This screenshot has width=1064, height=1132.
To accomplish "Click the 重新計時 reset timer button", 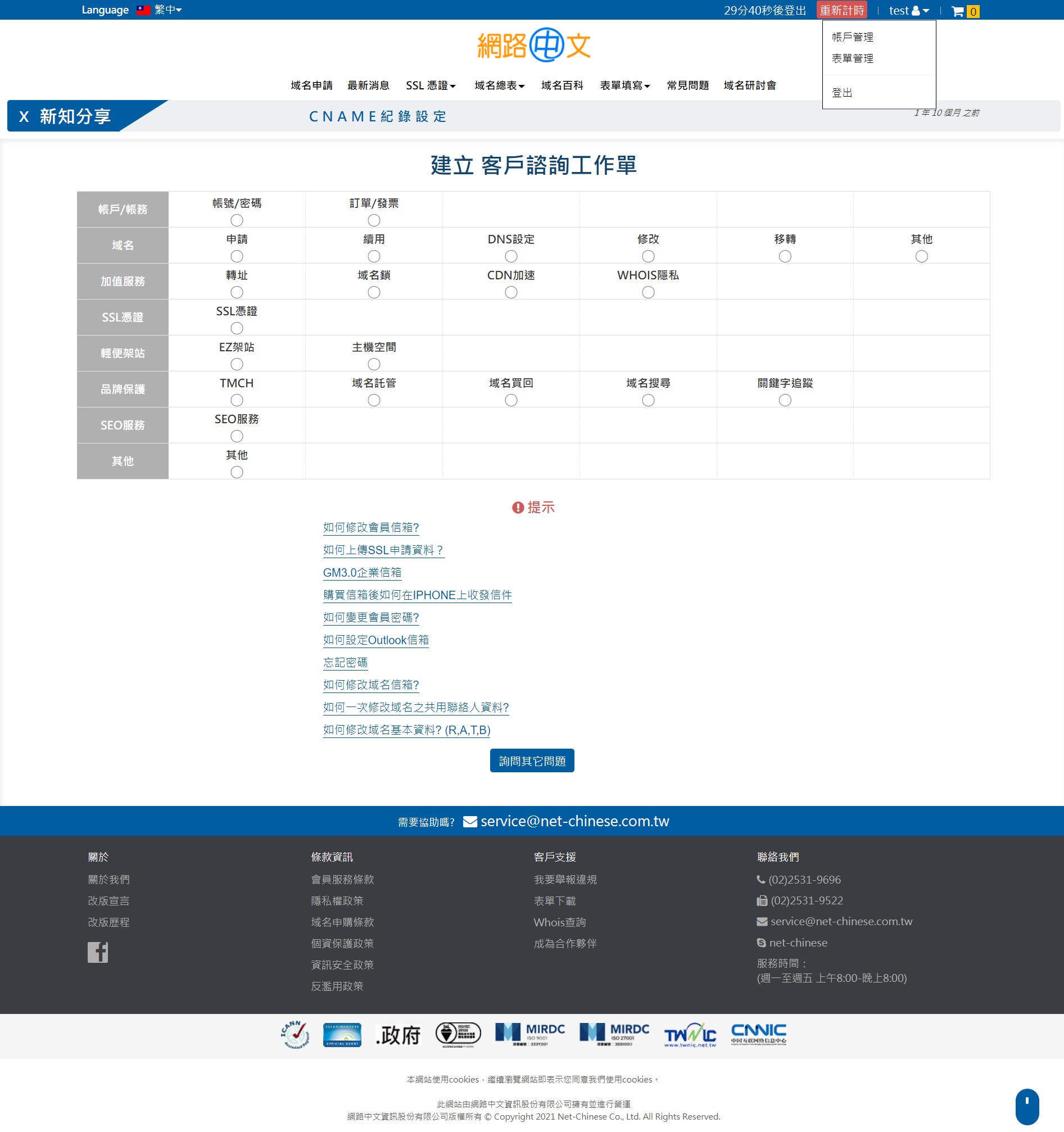I will coord(841,10).
